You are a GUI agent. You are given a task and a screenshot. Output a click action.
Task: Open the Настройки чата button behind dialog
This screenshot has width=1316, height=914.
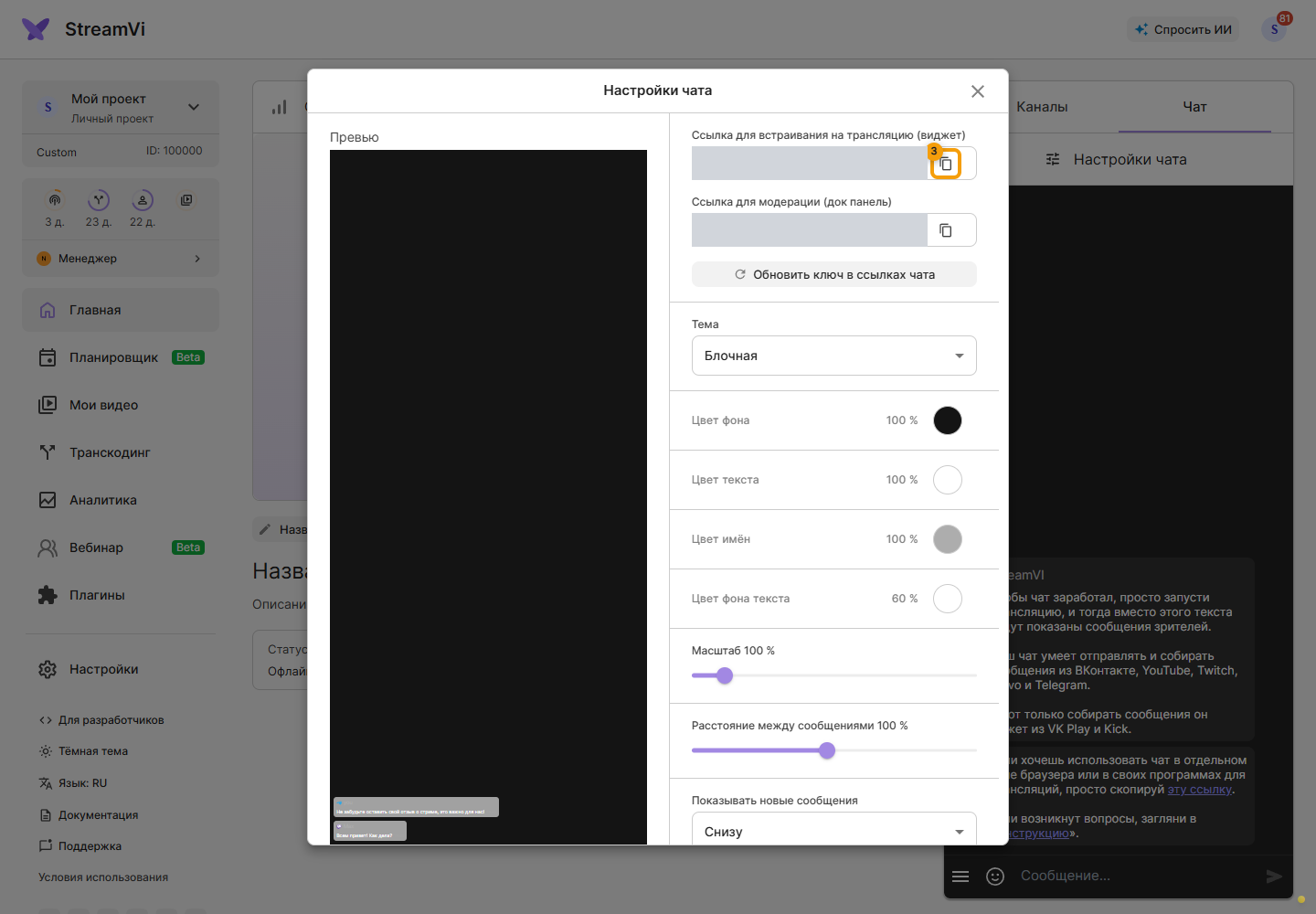(1117, 159)
